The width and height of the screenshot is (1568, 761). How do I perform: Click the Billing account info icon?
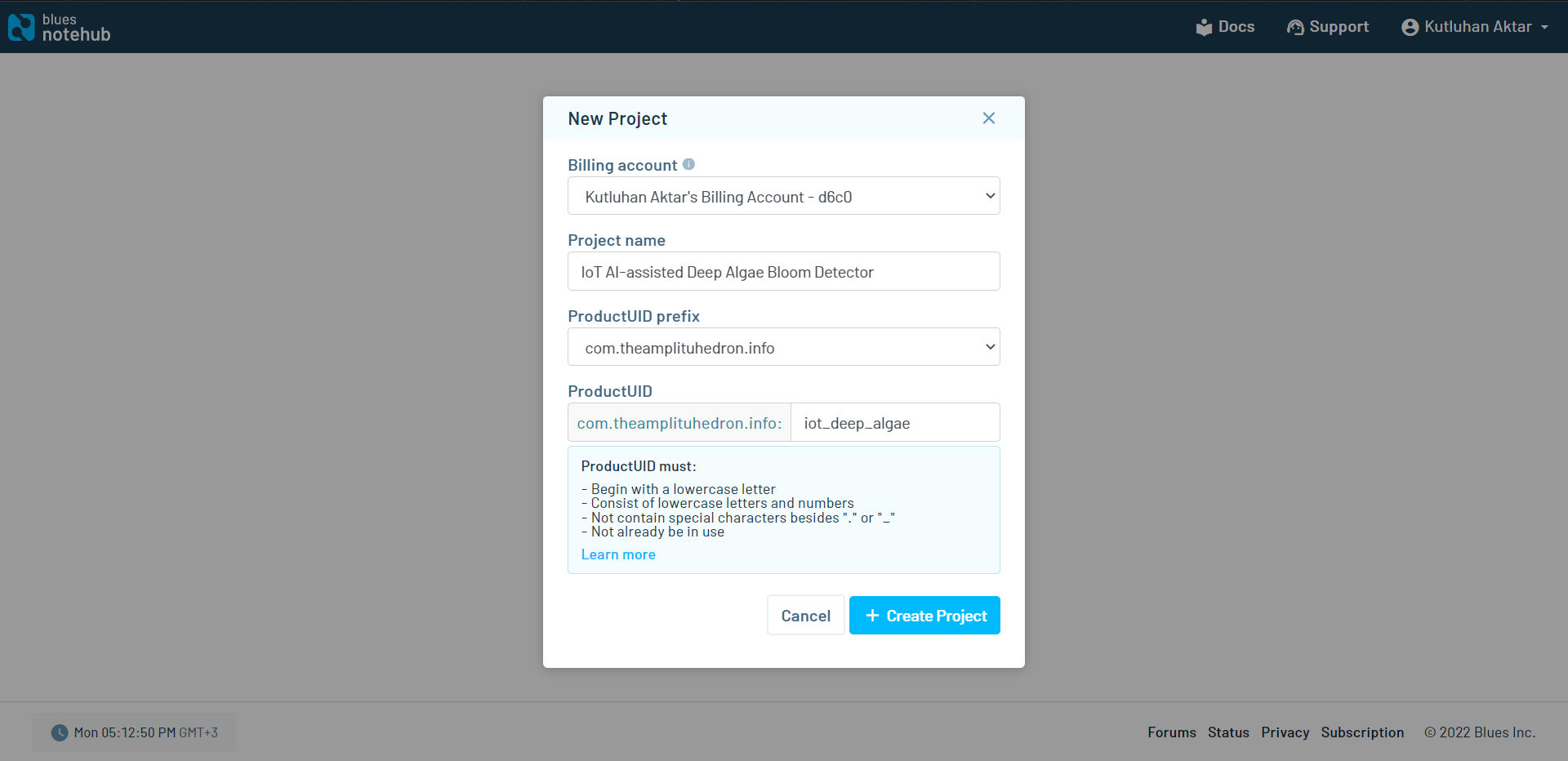point(688,164)
